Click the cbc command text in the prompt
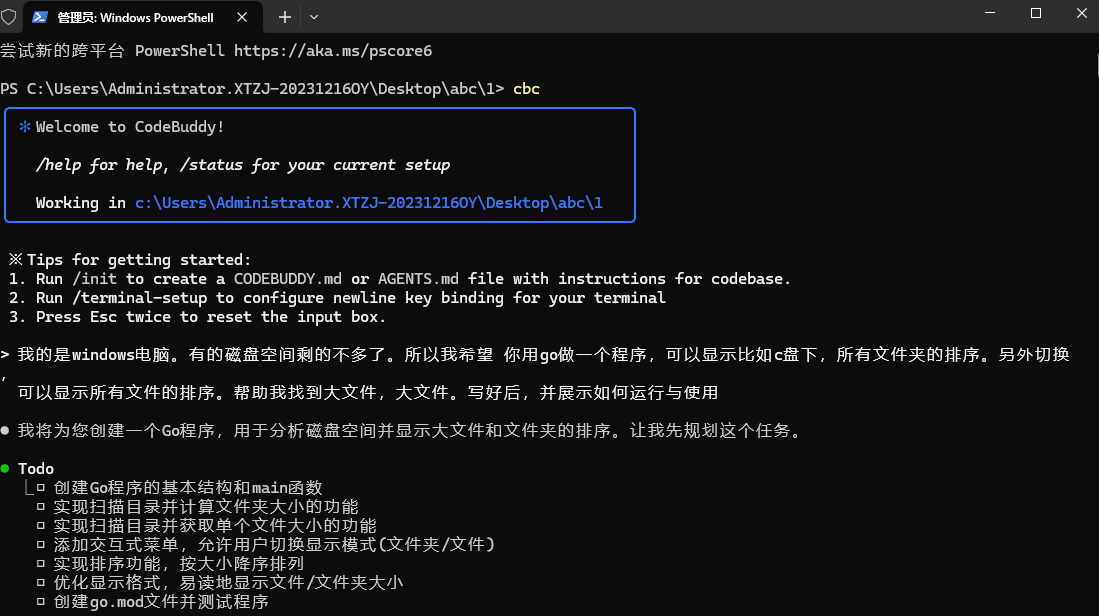This screenshot has width=1099, height=616. [x=526, y=89]
